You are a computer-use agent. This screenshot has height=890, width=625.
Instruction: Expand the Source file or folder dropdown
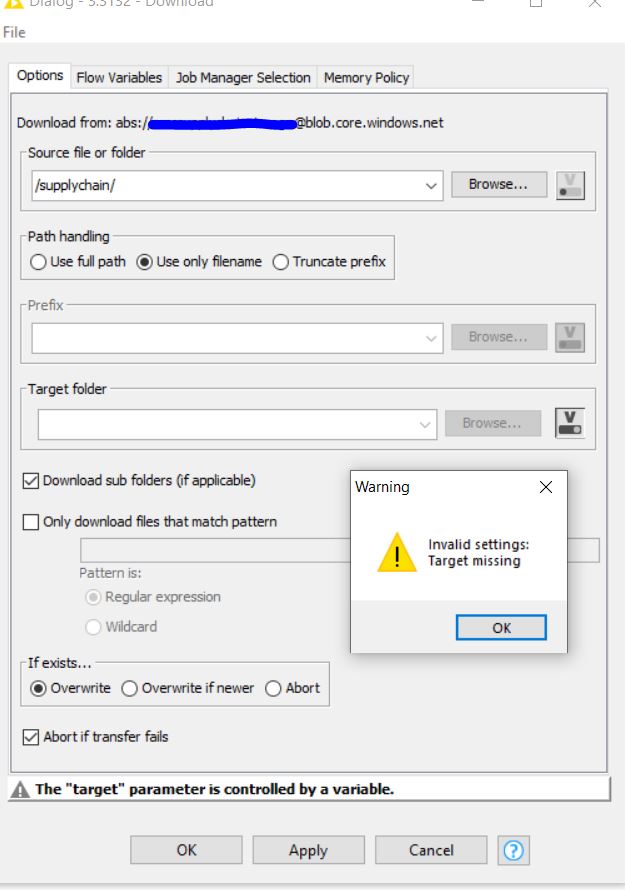coord(431,186)
